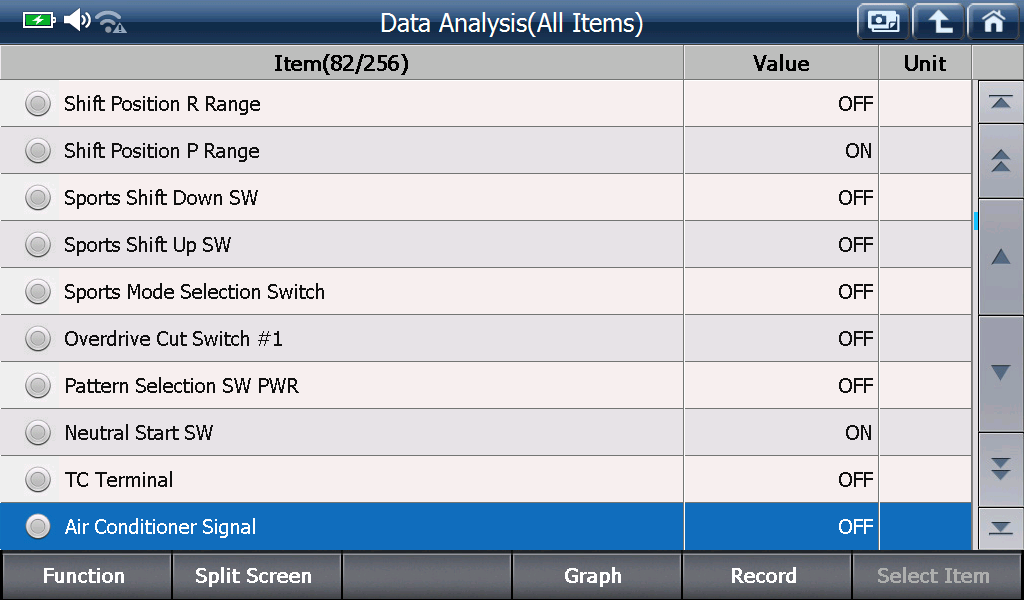Jump to bottom of list arrow
Viewport: 1024px width, 600px height.
coord(1000,528)
